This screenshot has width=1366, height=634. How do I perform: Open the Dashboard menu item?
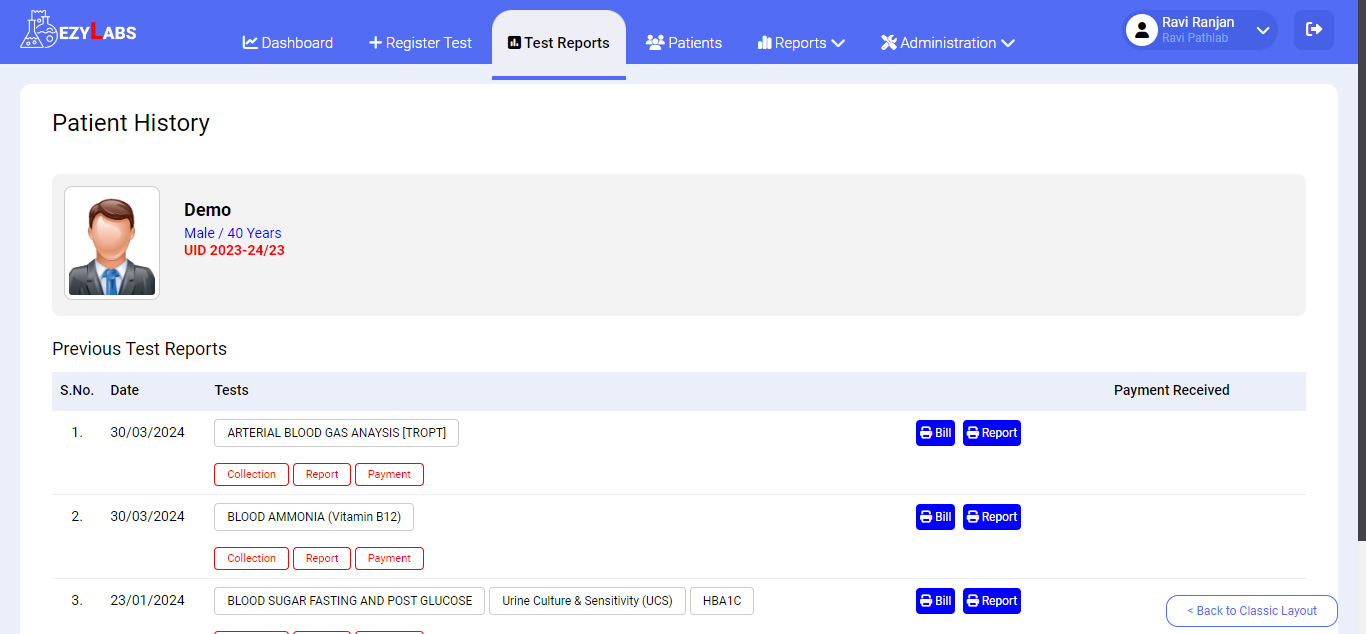tap(288, 43)
